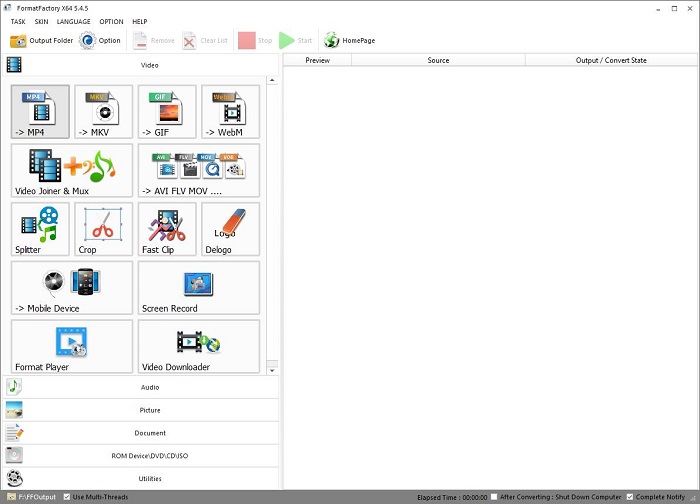Expand the Audio category

[x=141, y=387]
